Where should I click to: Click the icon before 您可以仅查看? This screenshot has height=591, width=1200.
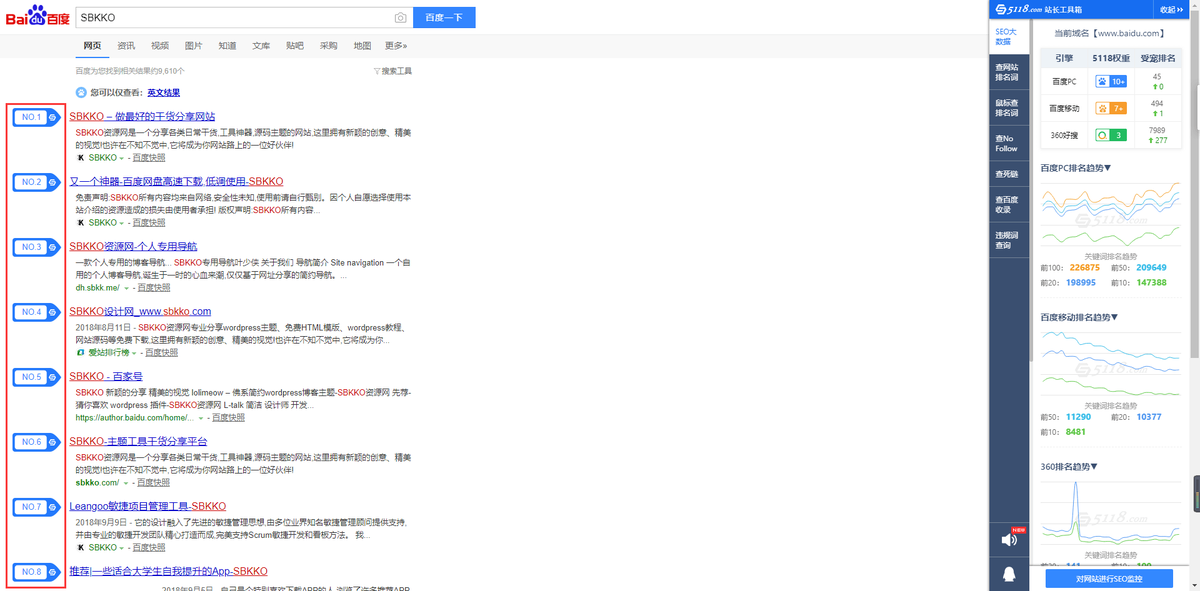pos(81,92)
